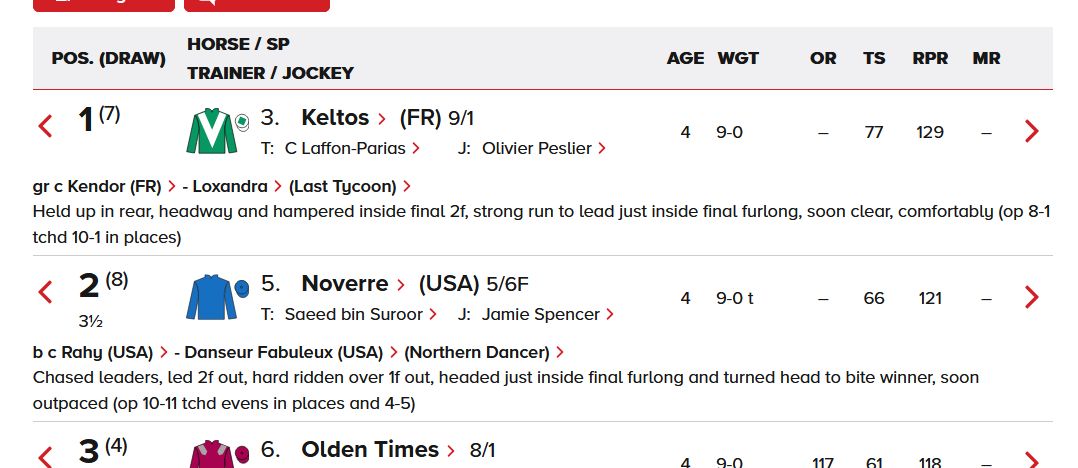Open damsire Northern Dancer link

click(x=477, y=352)
